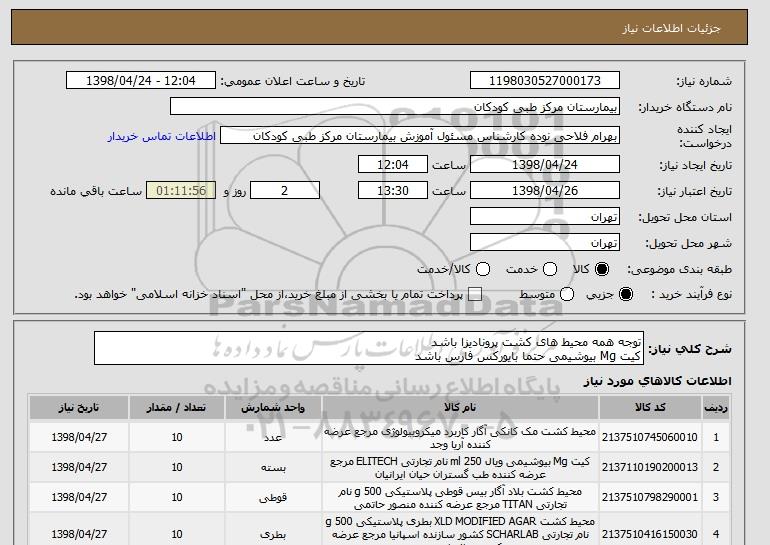Click the remaining days field showing 2

(285, 191)
